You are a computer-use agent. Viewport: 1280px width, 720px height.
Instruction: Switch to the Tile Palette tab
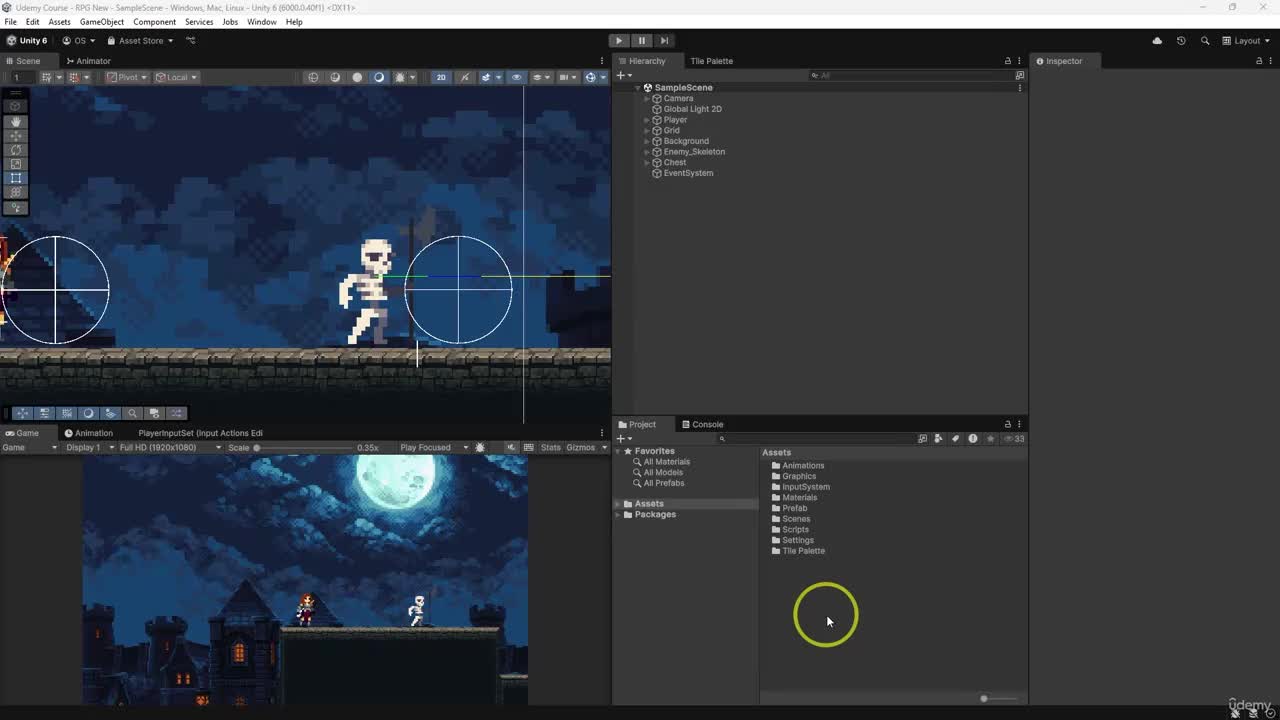pyautogui.click(x=711, y=61)
